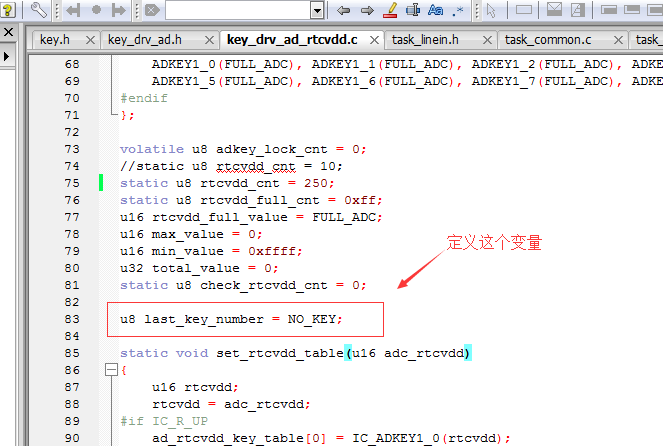Toggle the selected text search icon
The width and height of the screenshot is (663, 446).
click(x=413, y=10)
